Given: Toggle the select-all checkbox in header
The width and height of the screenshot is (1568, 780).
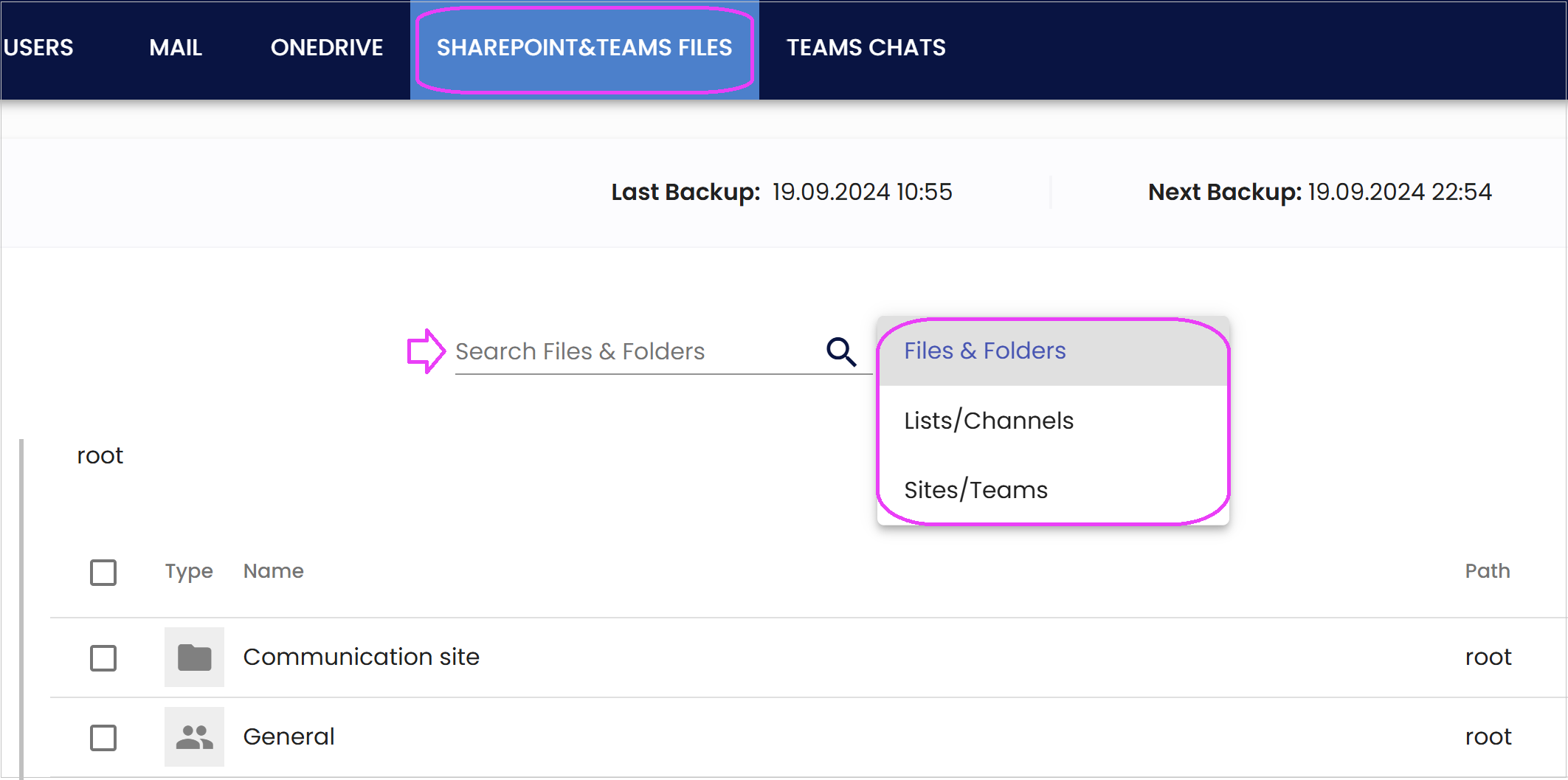Looking at the screenshot, I should click(103, 572).
